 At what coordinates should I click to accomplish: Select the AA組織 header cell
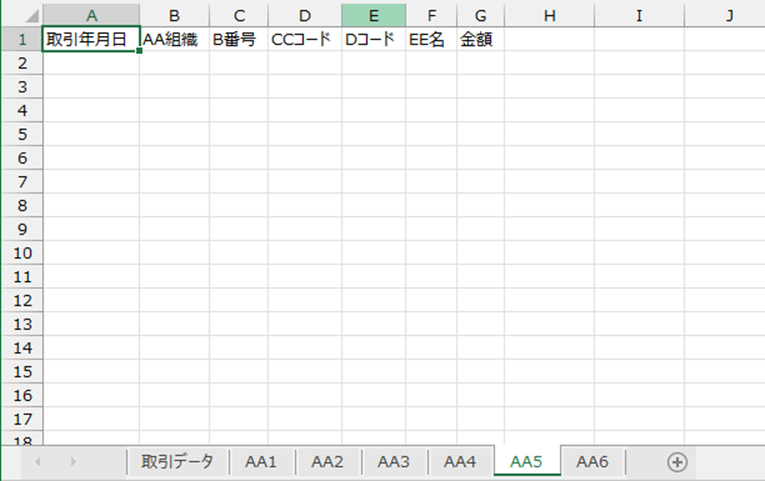tap(174, 40)
